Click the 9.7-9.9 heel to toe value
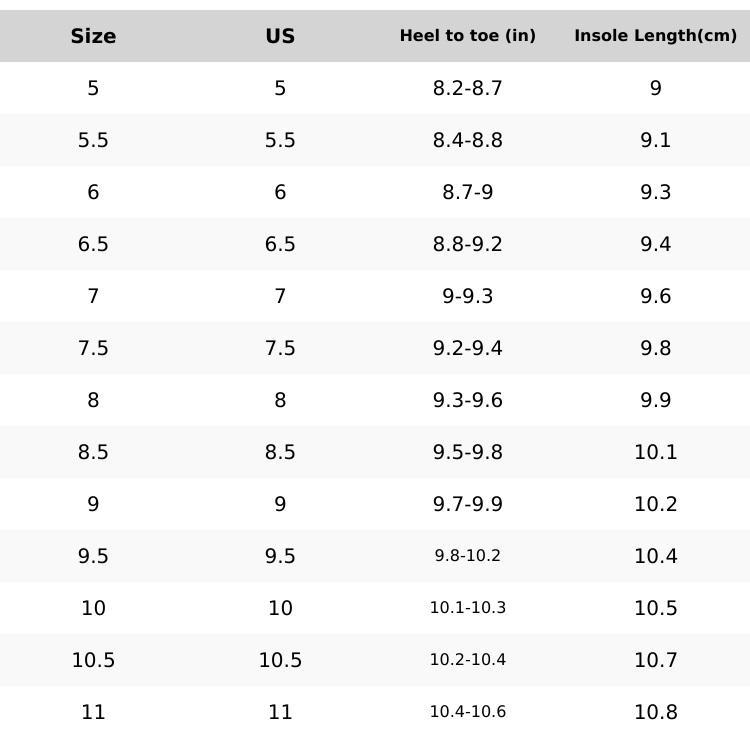The width and height of the screenshot is (750, 738). [x=467, y=504]
